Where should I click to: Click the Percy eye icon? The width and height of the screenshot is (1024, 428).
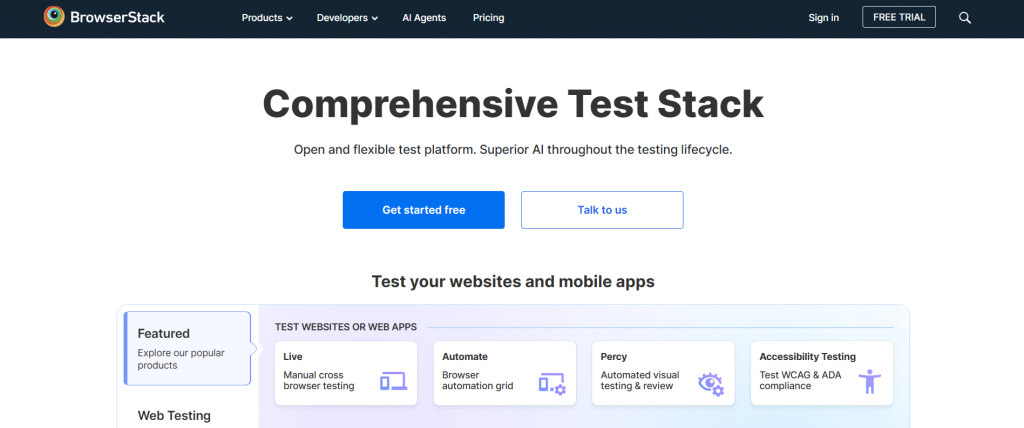coord(711,382)
